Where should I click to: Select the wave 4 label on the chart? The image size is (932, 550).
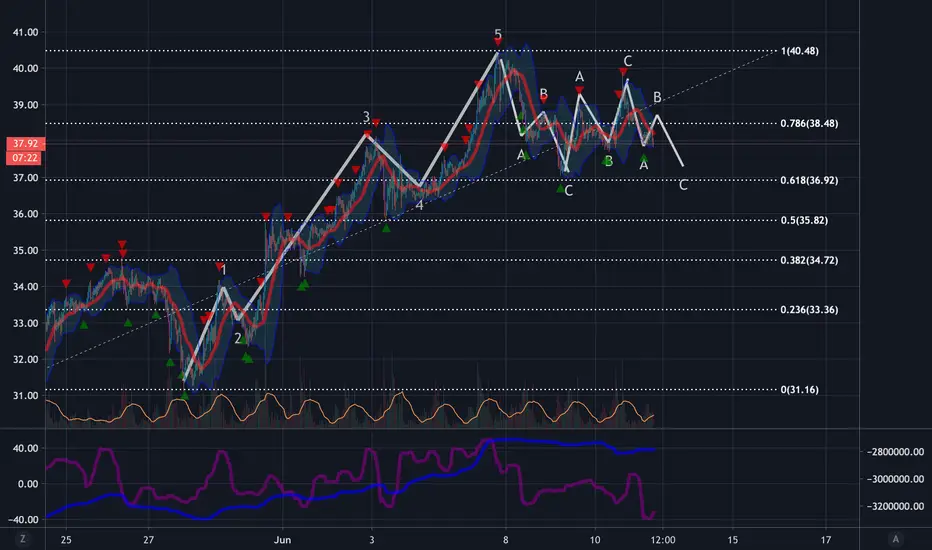pos(419,205)
